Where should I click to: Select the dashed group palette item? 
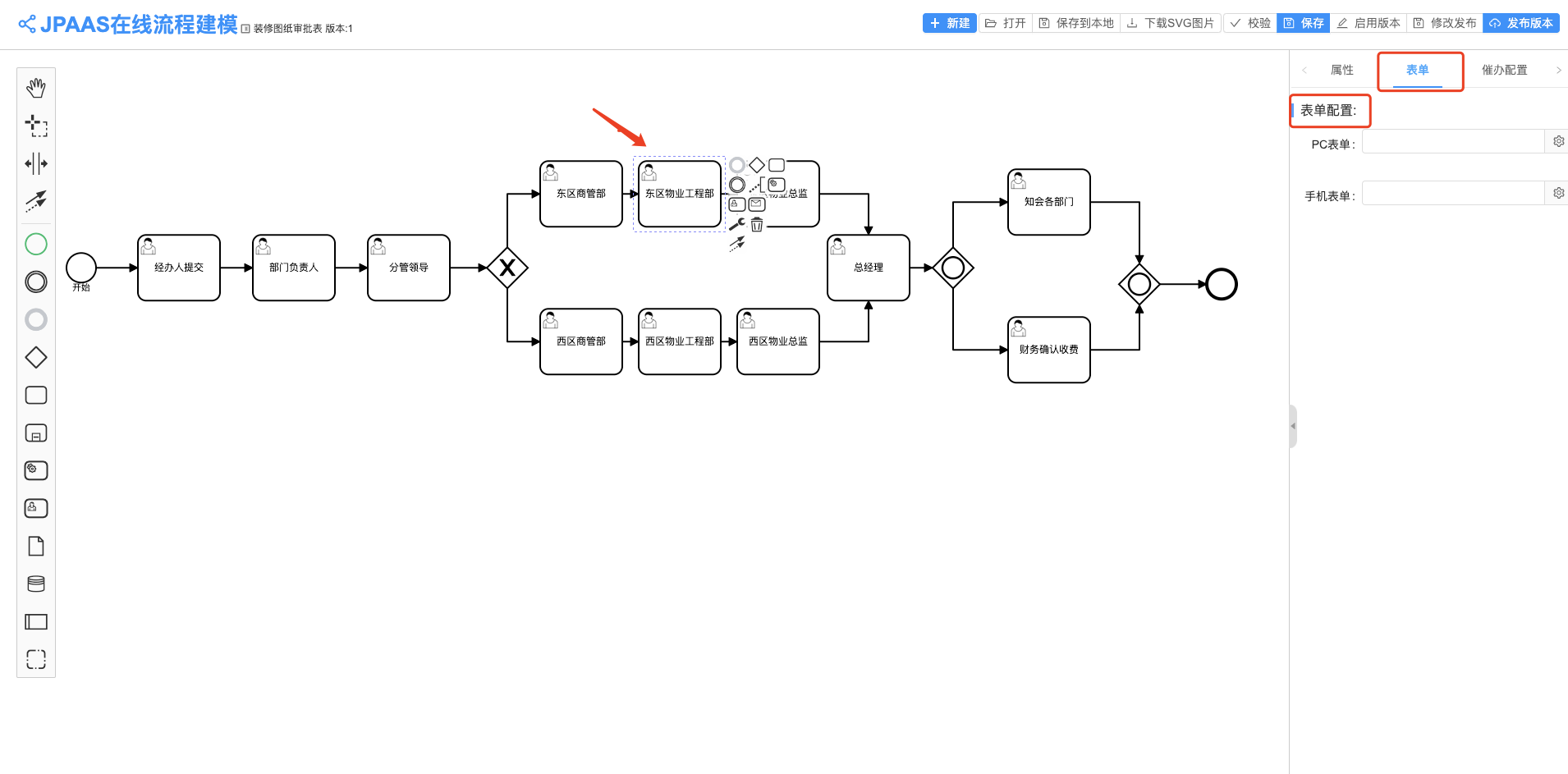pyautogui.click(x=36, y=659)
